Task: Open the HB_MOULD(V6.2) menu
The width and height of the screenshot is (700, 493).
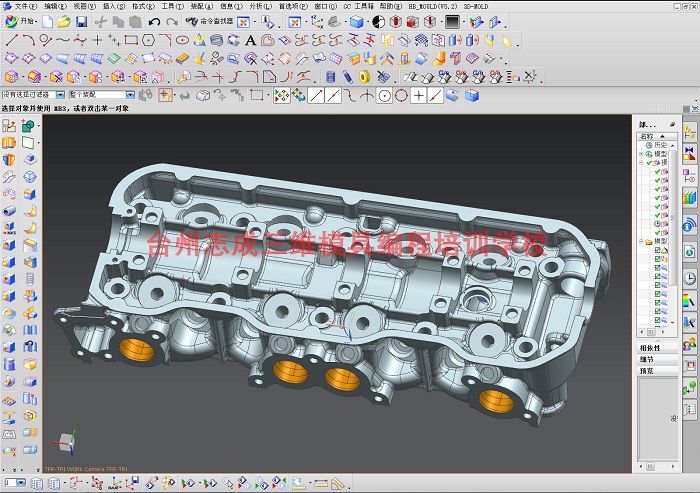Action: click(x=433, y=6)
